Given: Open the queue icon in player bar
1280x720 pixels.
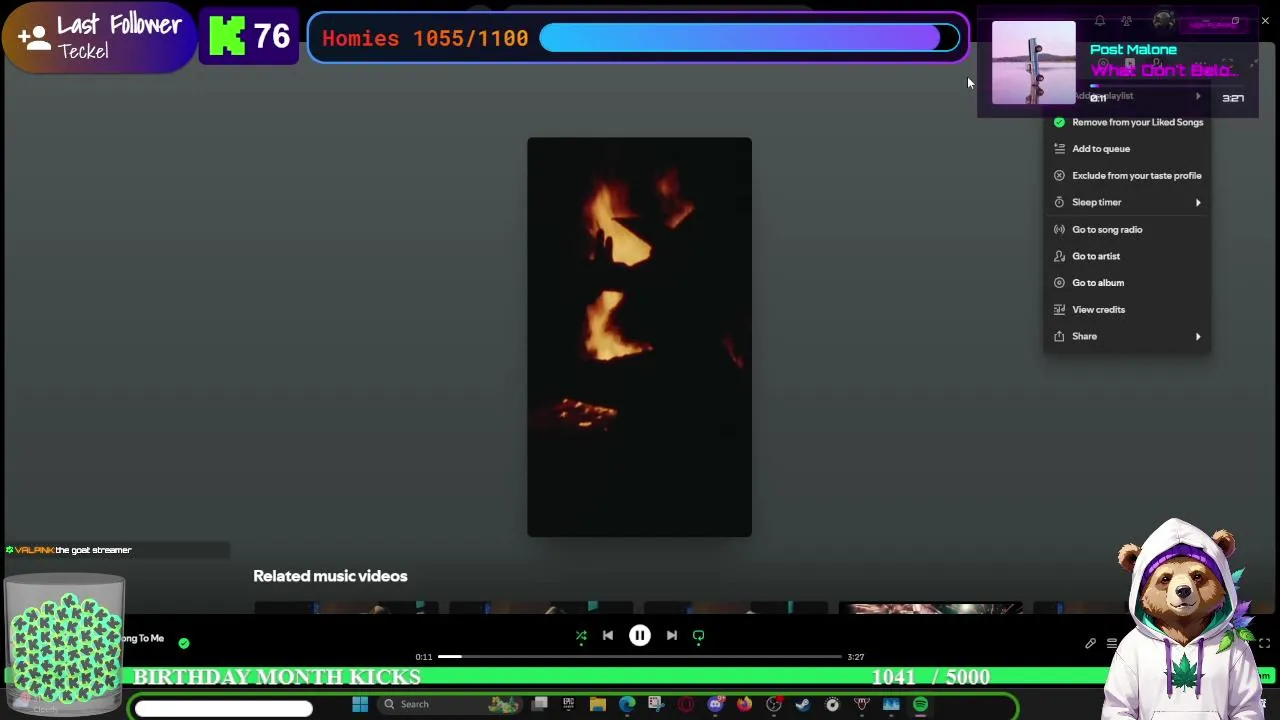Looking at the screenshot, I should [1112, 643].
